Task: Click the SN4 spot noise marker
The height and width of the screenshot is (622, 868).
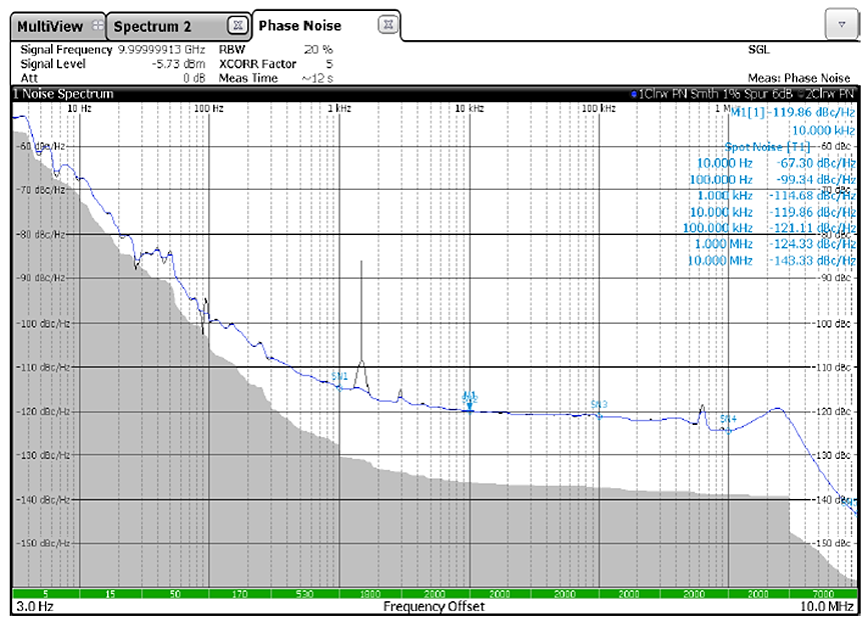Action: click(728, 419)
